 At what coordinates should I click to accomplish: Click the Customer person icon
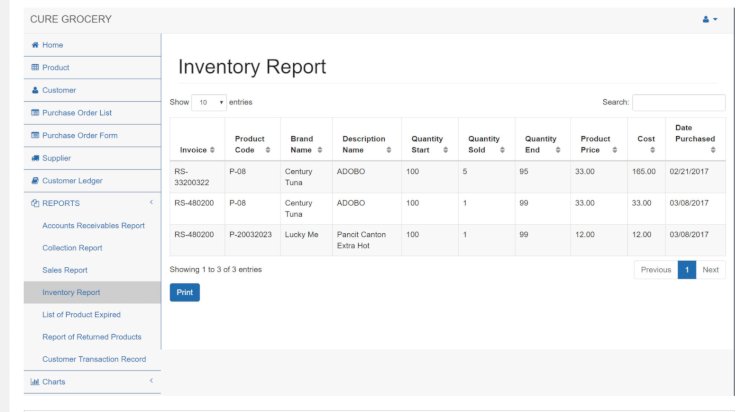pos(35,90)
